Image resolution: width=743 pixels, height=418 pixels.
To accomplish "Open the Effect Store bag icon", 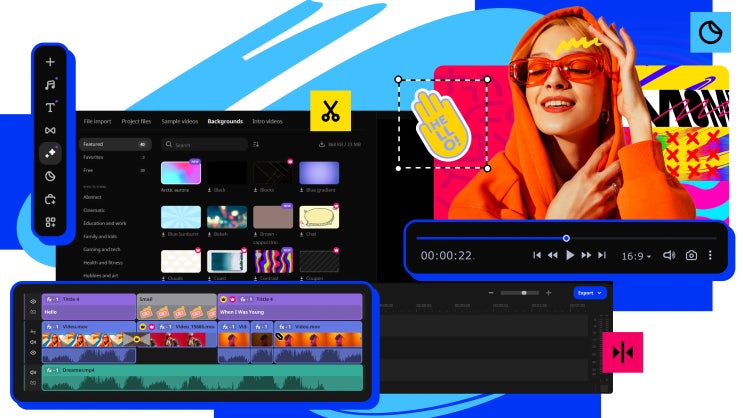I will (50, 199).
